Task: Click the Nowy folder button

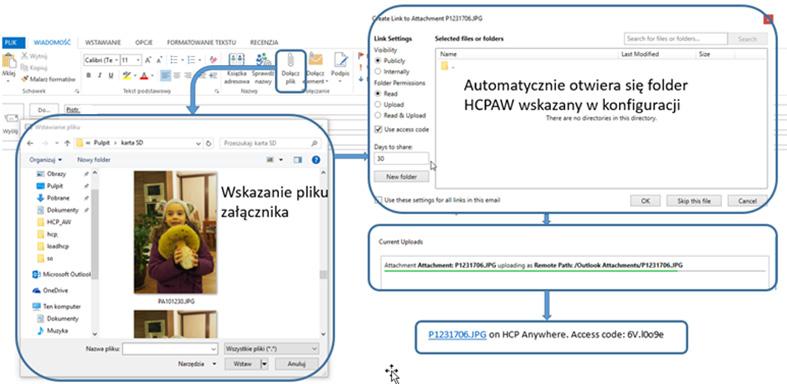Action: 94,160
